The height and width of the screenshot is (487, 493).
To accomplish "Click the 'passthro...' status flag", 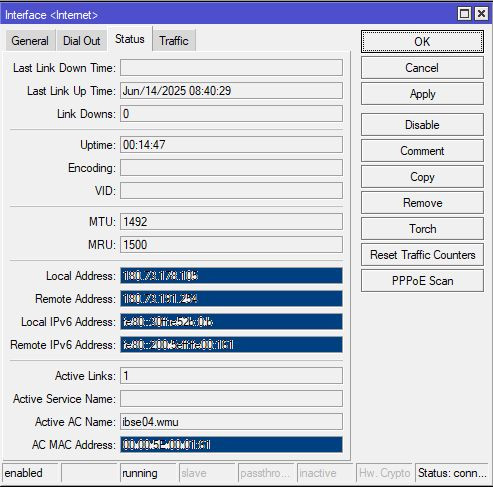I will coord(266,473).
